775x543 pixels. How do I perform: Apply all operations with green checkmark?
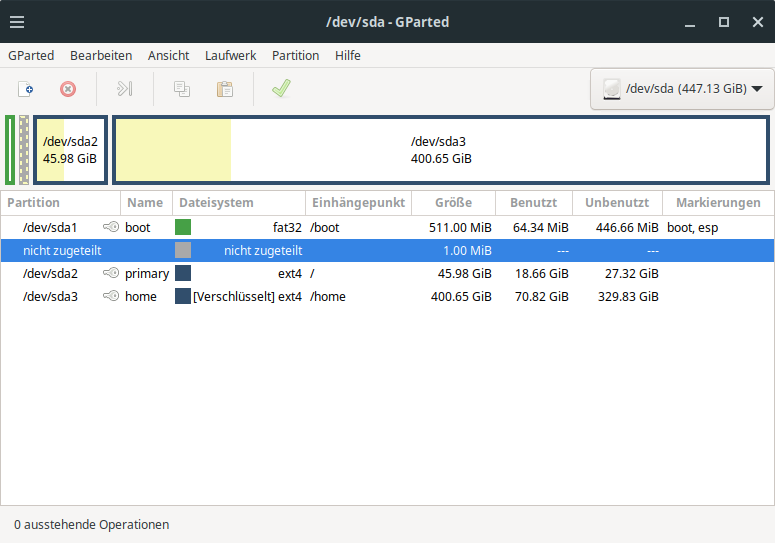click(x=281, y=89)
